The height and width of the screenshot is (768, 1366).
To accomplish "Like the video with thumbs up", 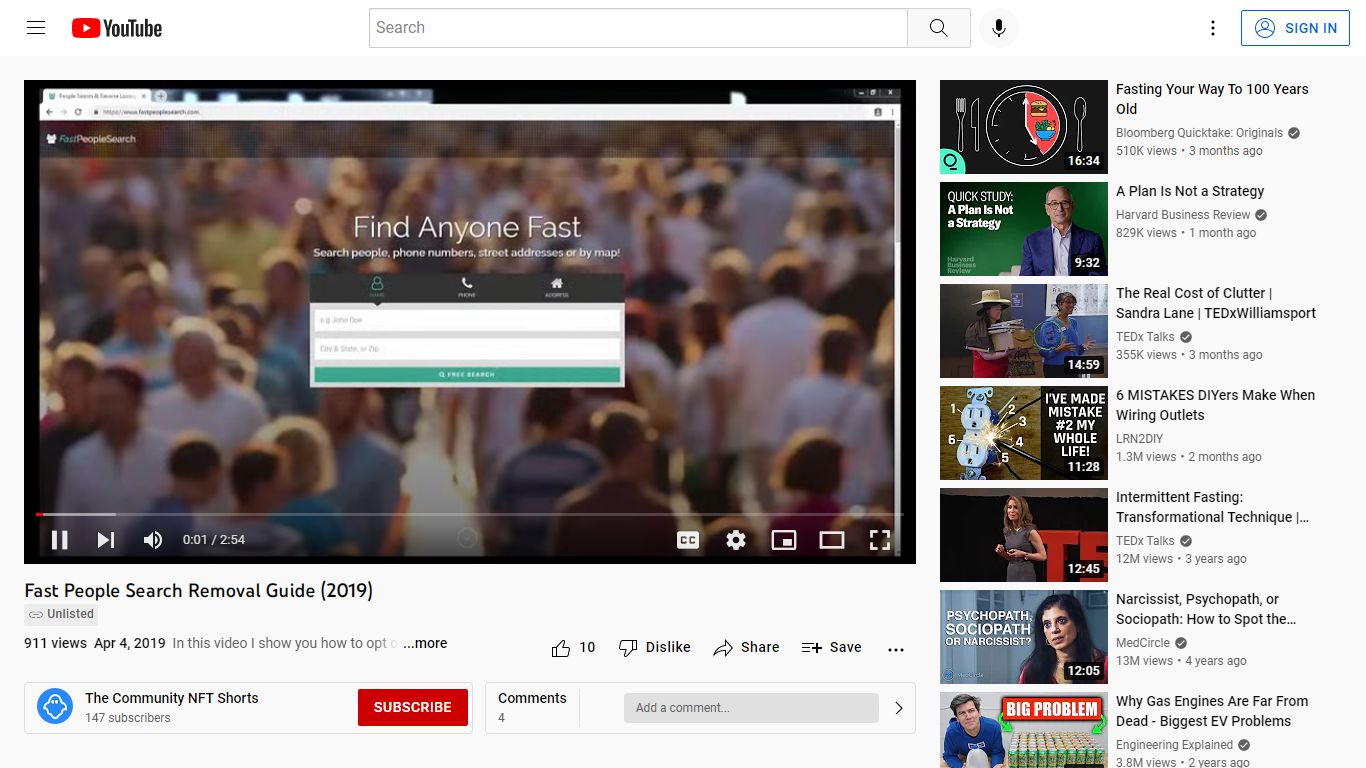I will coord(561,648).
